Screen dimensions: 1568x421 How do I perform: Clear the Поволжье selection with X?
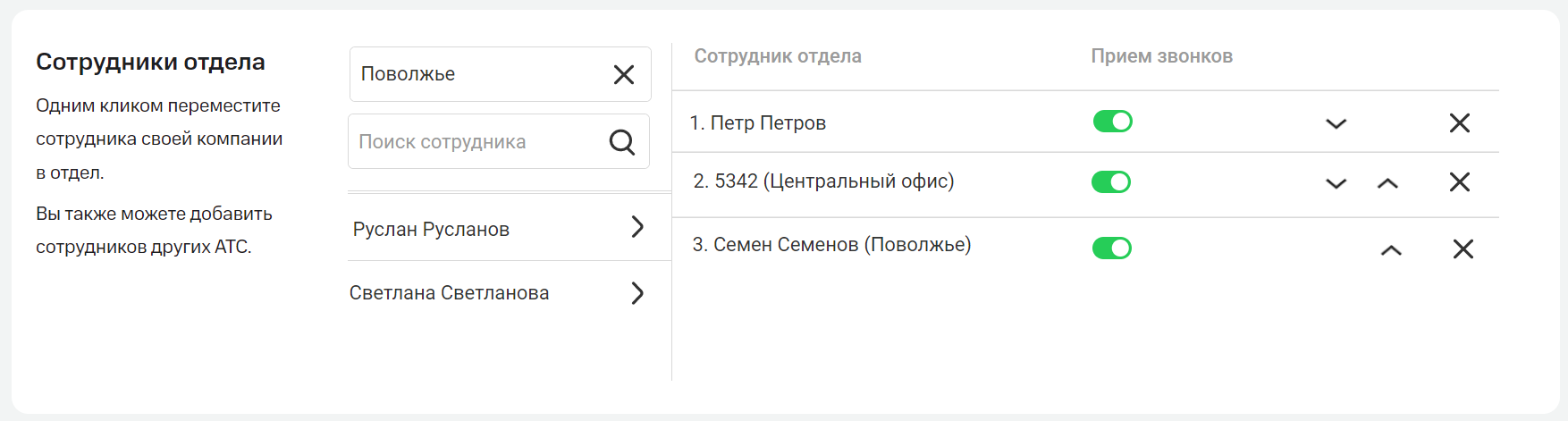coord(624,74)
